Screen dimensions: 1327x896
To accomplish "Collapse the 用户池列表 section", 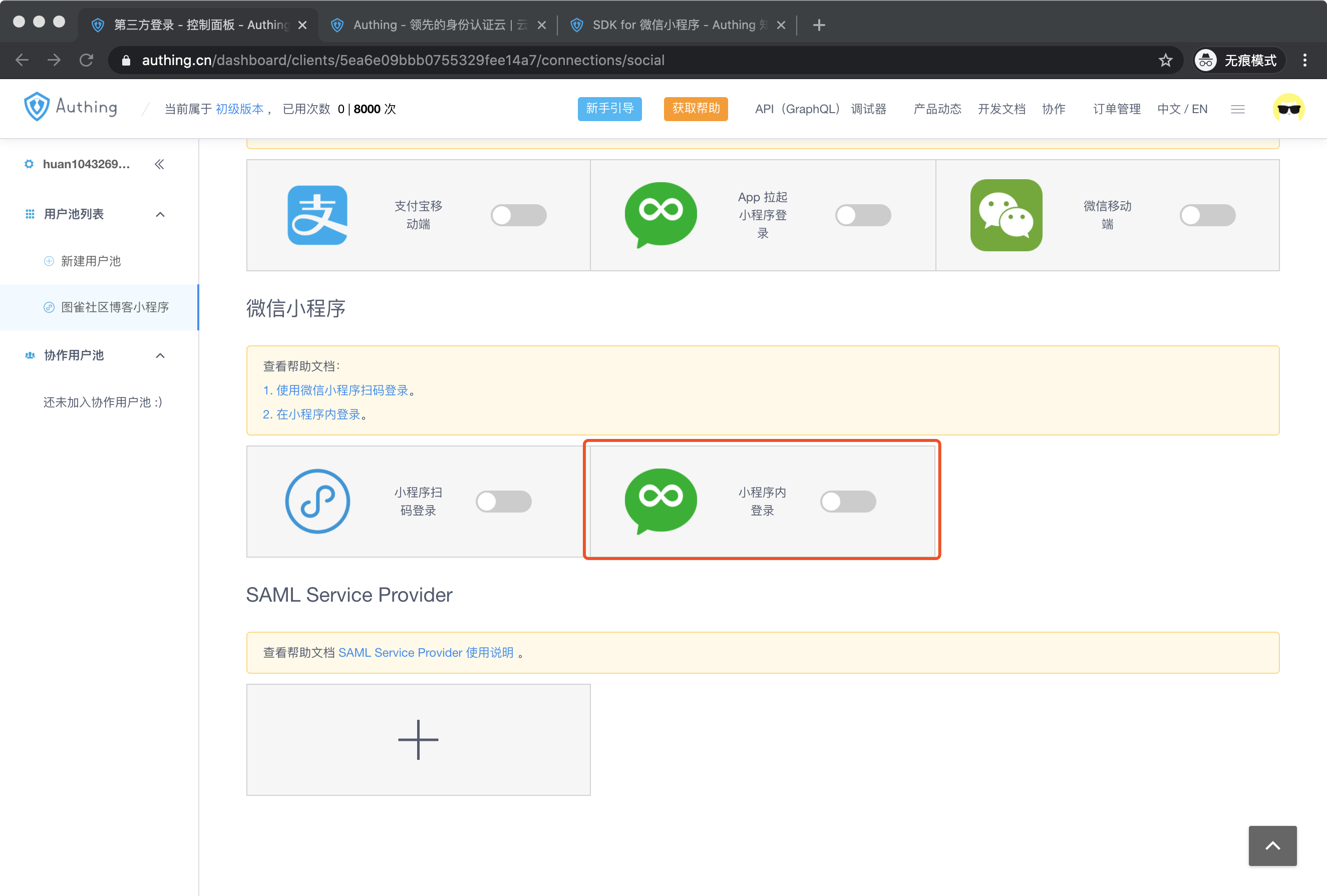I will coord(160,215).
